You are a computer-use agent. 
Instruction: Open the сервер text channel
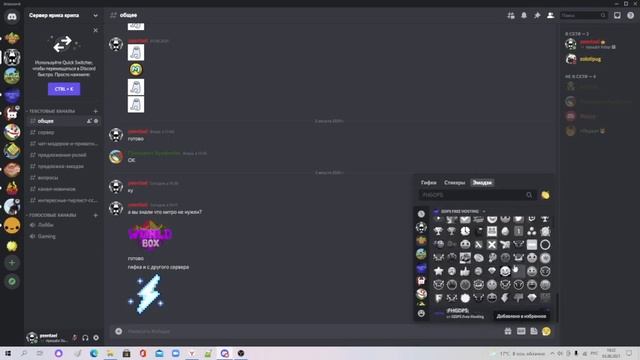pos(63,132)
